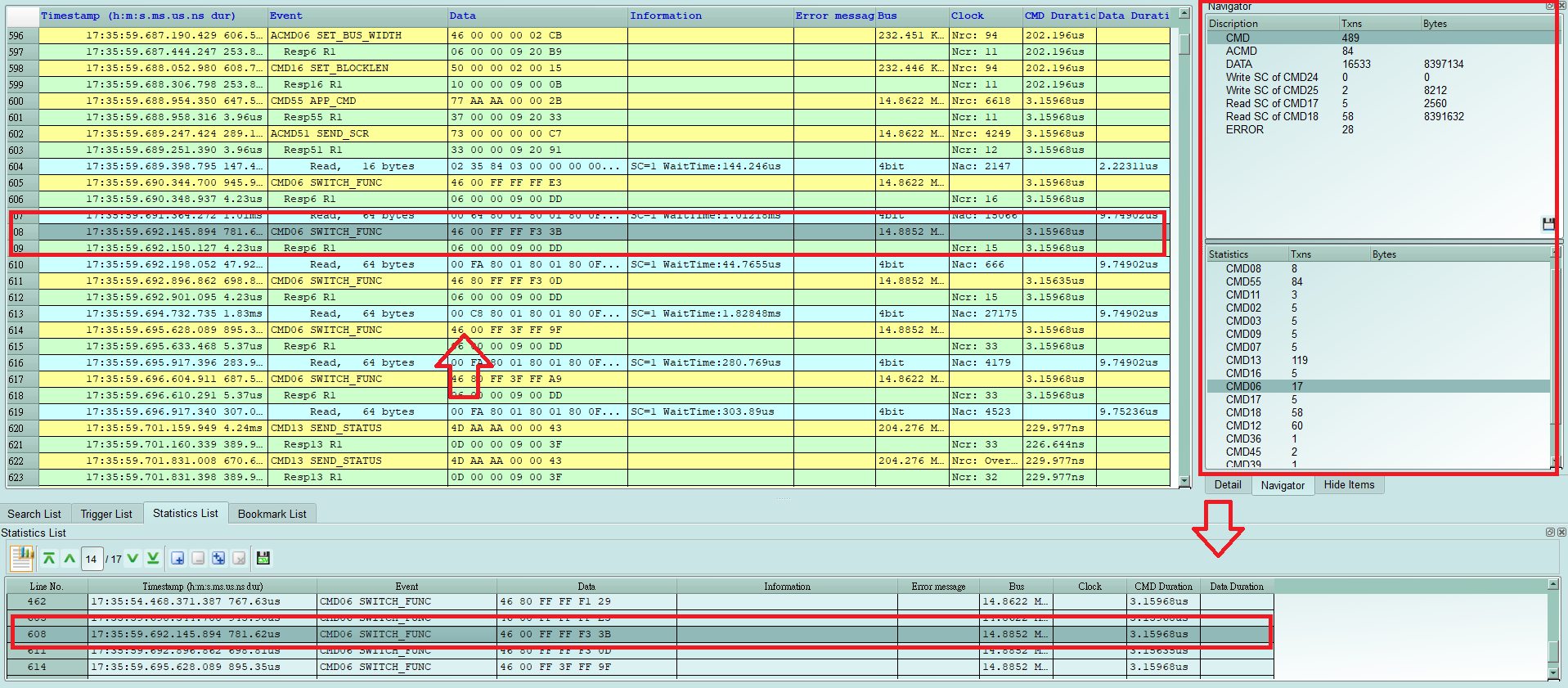This screenshot has width=1568, height=688.
Task: Select CMD18 in Statistics panel
Action: (1379, 412)
